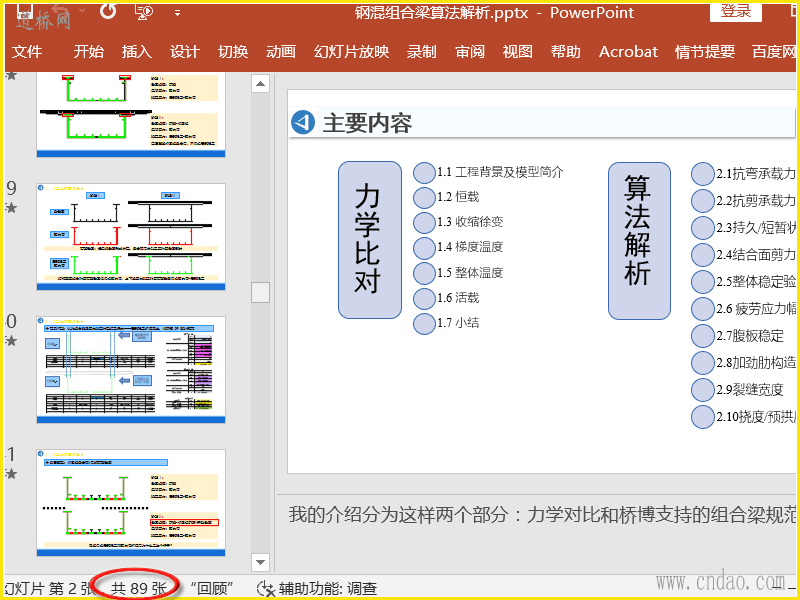Click the circle bullet next to 2.7腹板稳定
Screen dimensions: 800x600
tap(703, 336)
